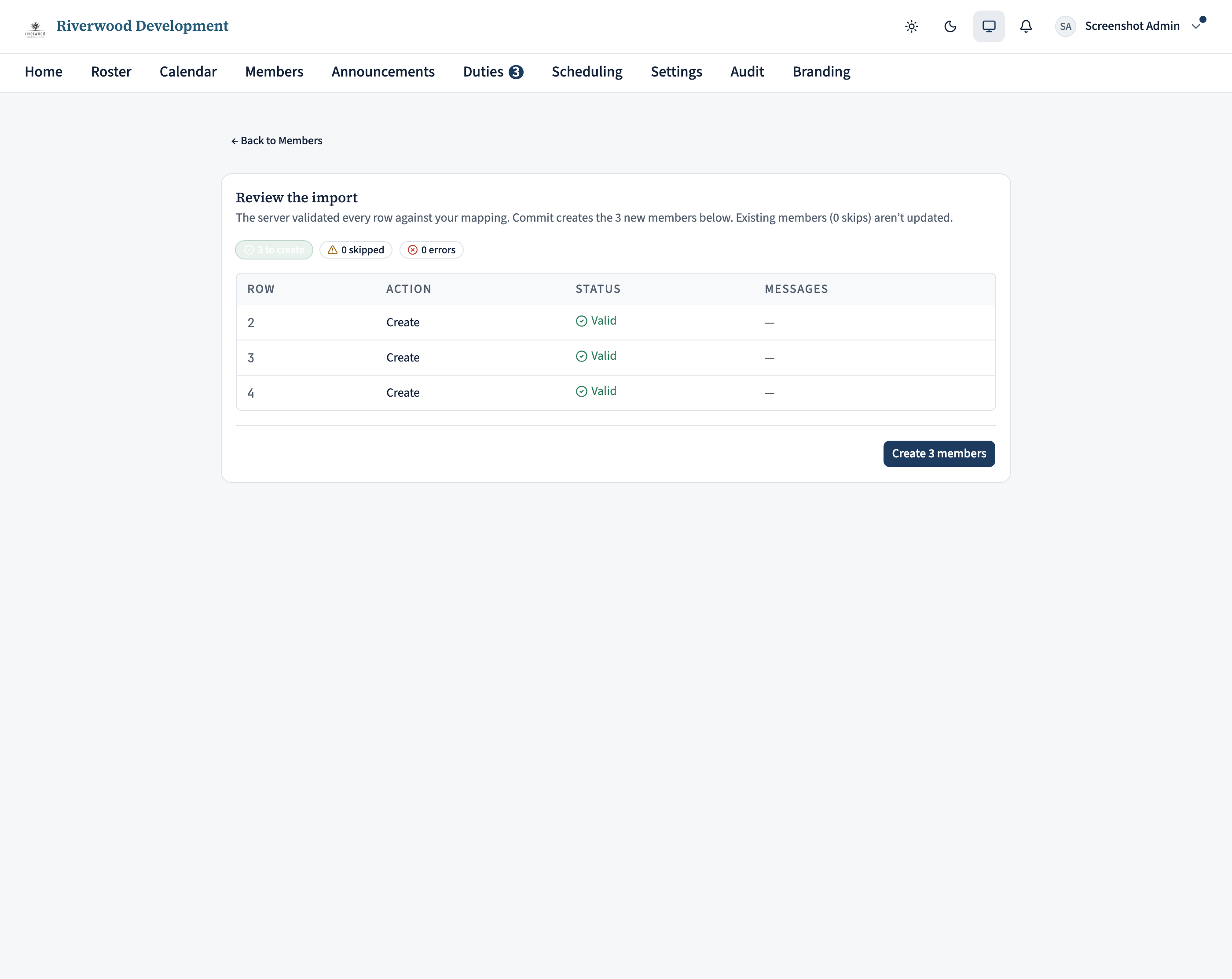The image size is (1232, 979).
Task: Open the Settings tab
Action: (x=676, y=72)
